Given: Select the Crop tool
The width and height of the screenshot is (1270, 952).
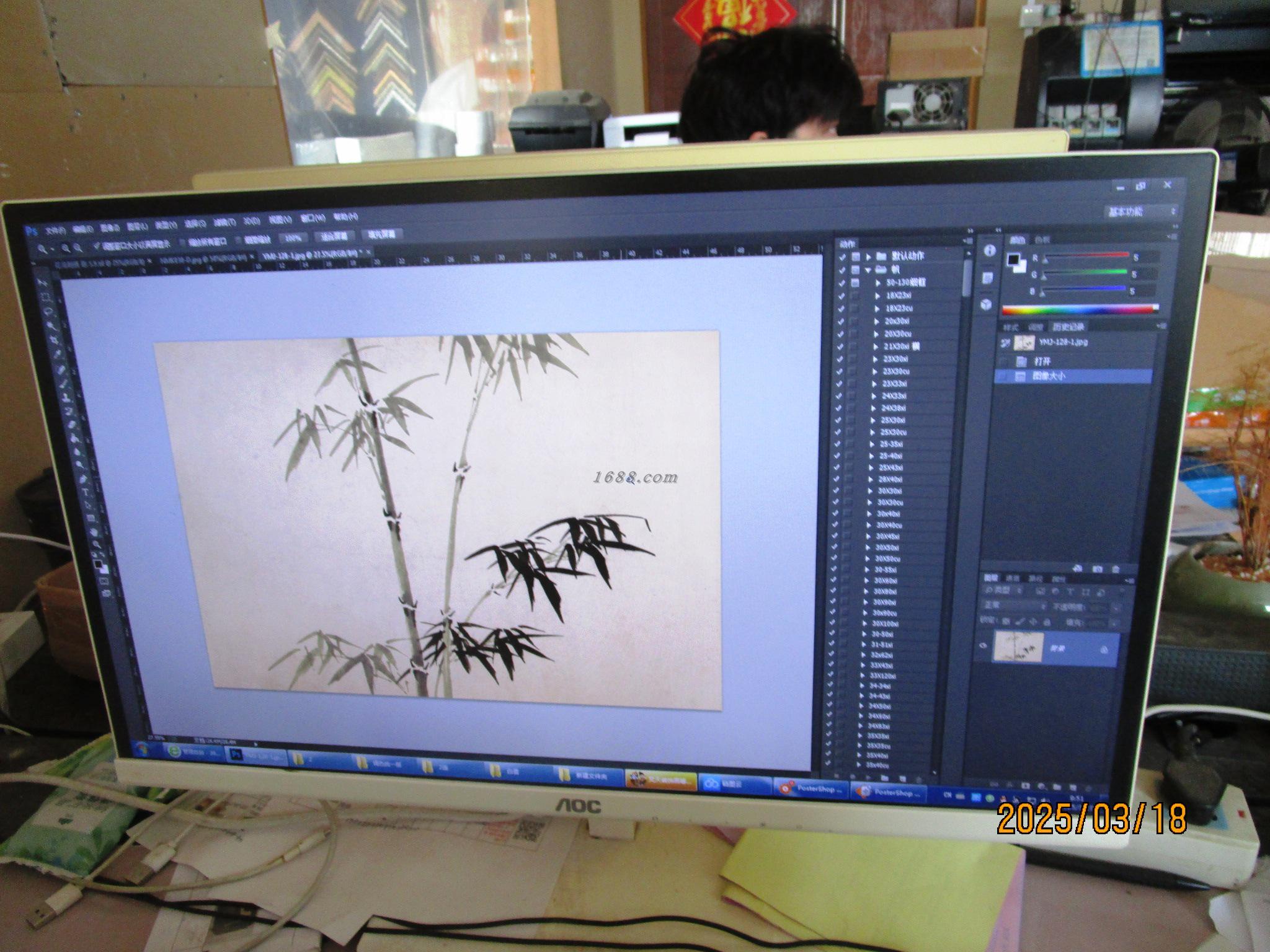Looking at the screenshot, I should pyautogui.click(x=55, y=341).
